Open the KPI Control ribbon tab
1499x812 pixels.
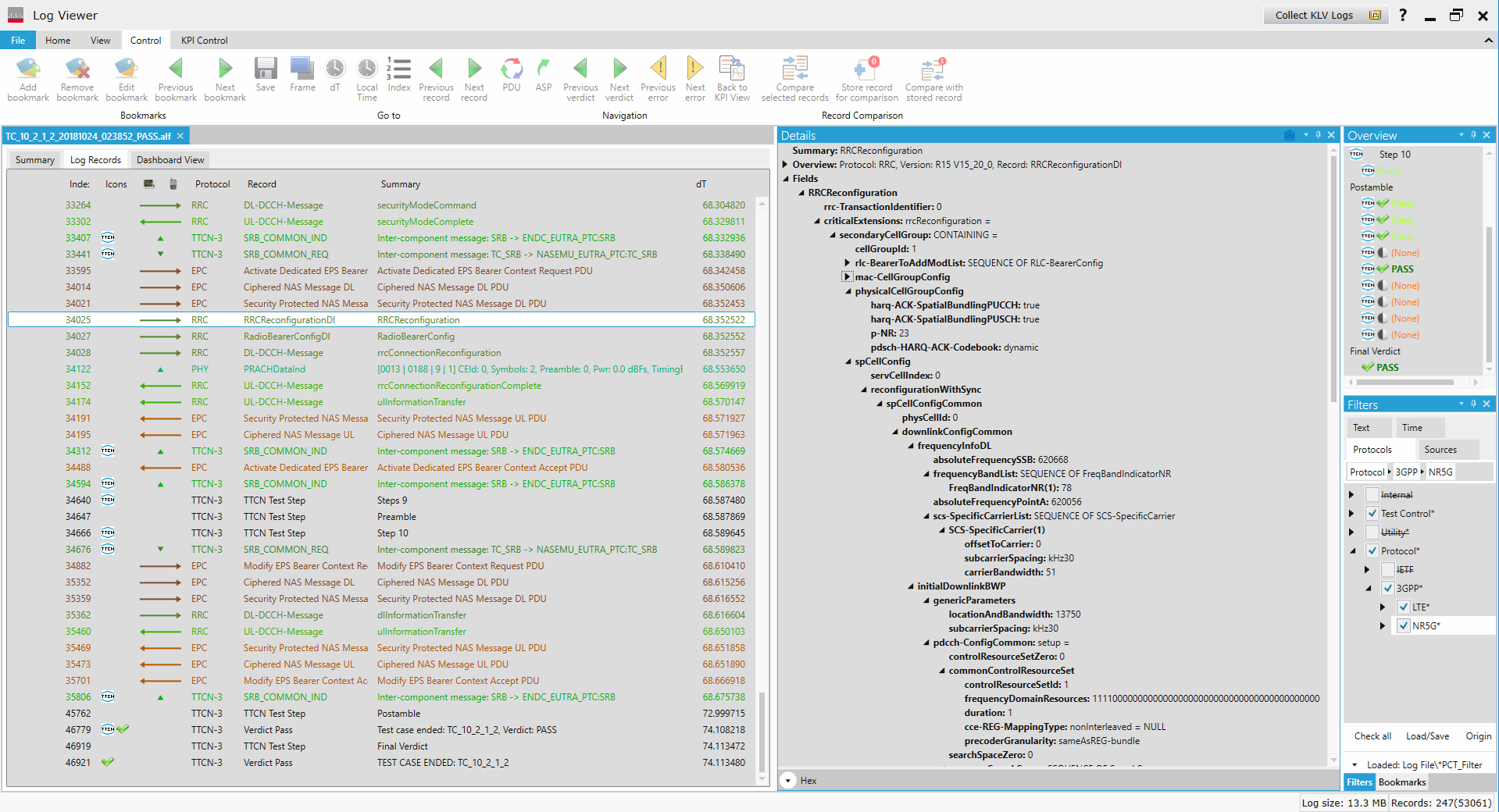point(203,40)
